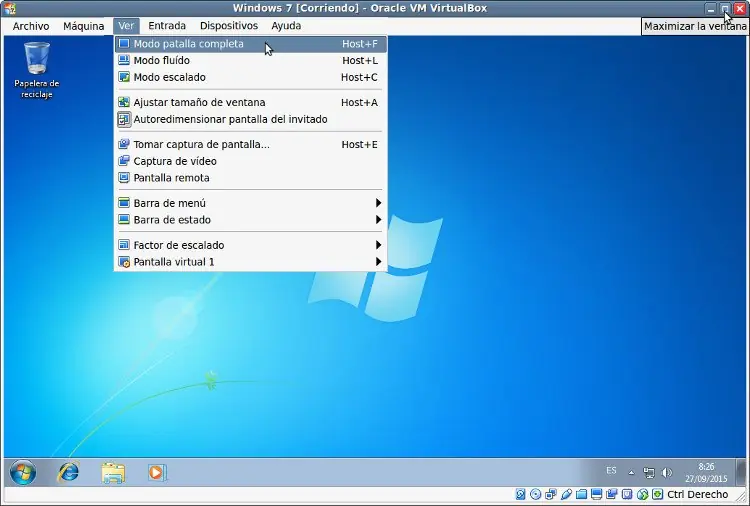
Task: Open the Entrada menu
Action: click(166, 26)
